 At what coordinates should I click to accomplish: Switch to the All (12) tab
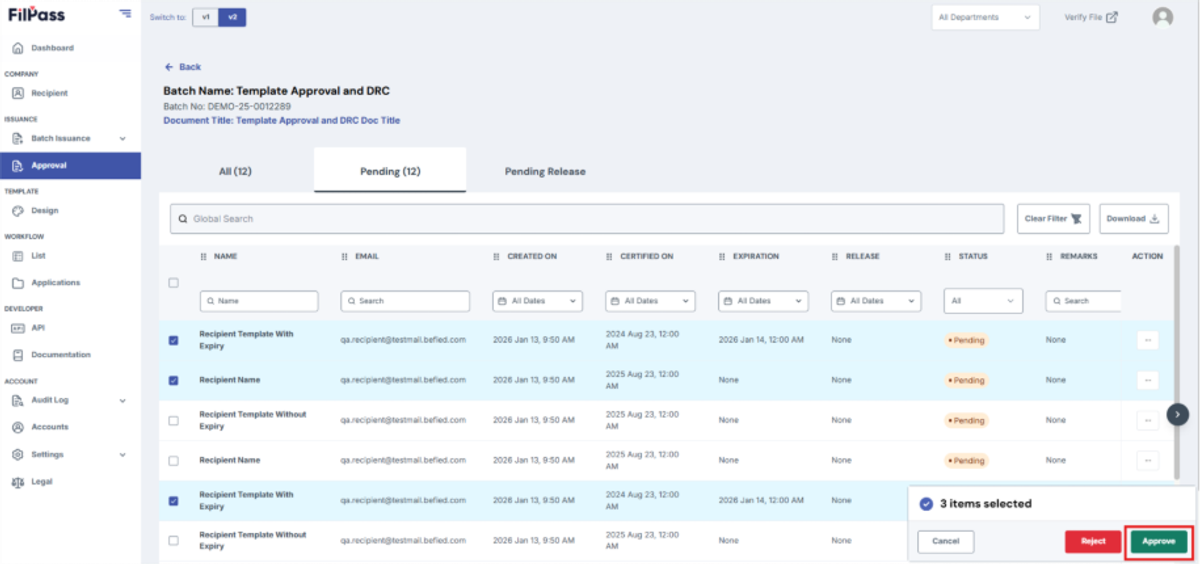tap(235, 171)
